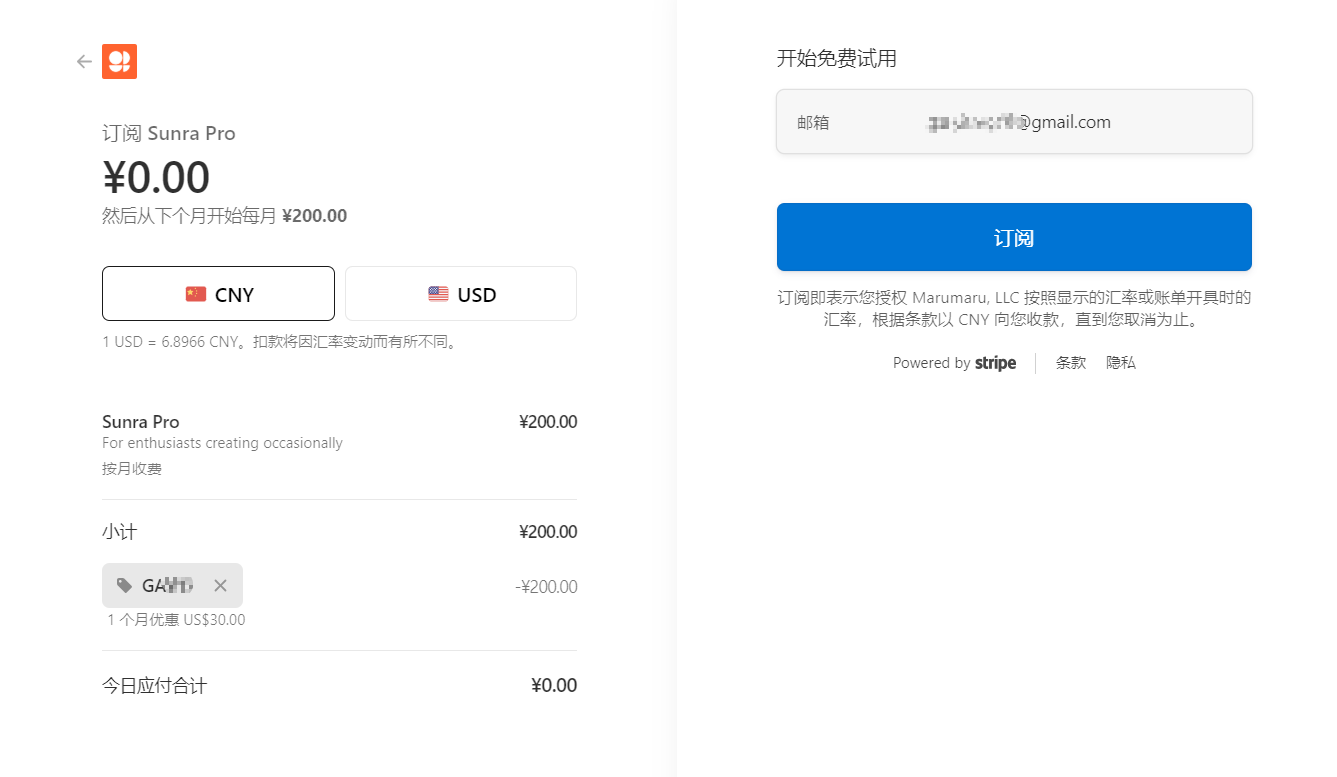
Task: Open the 隐私 privacy link
Action: tap(1121, 363)
